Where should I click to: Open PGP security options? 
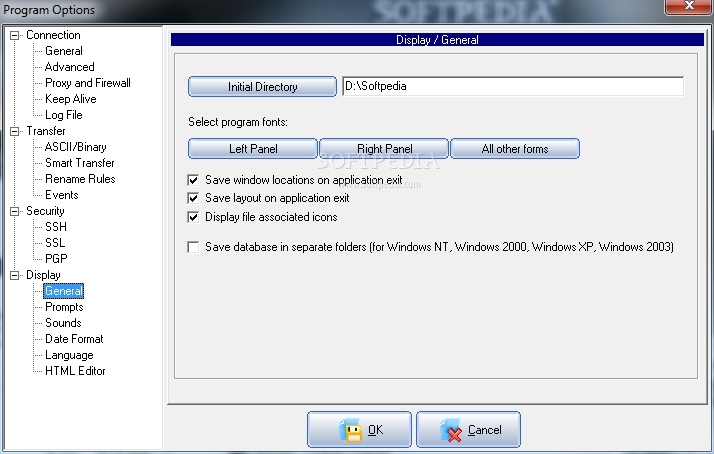pos(56,259)
